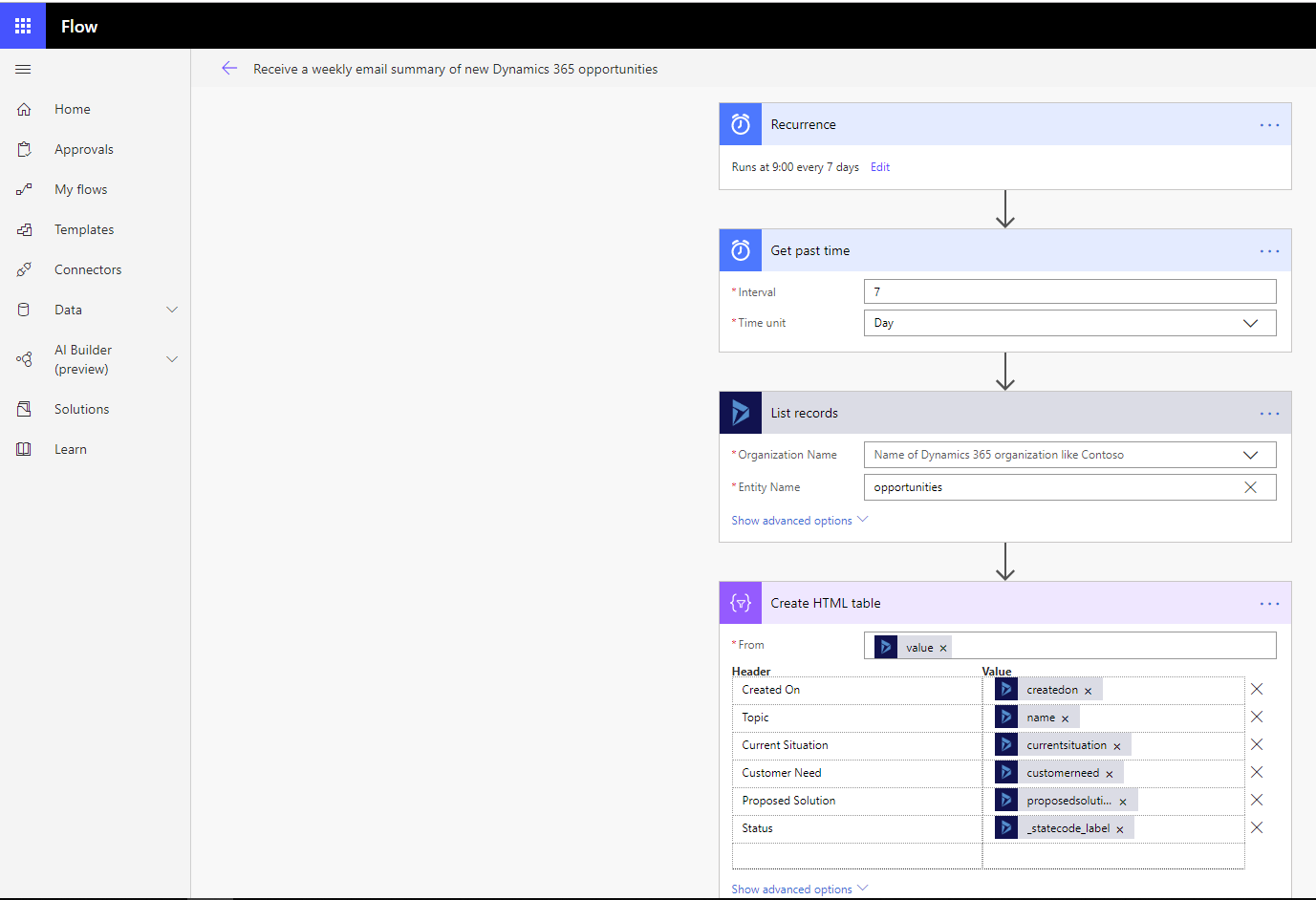Viewport: 1316px width, 900px height.
Task: Click the Interval input field
Action: (x=1069, y=291)
